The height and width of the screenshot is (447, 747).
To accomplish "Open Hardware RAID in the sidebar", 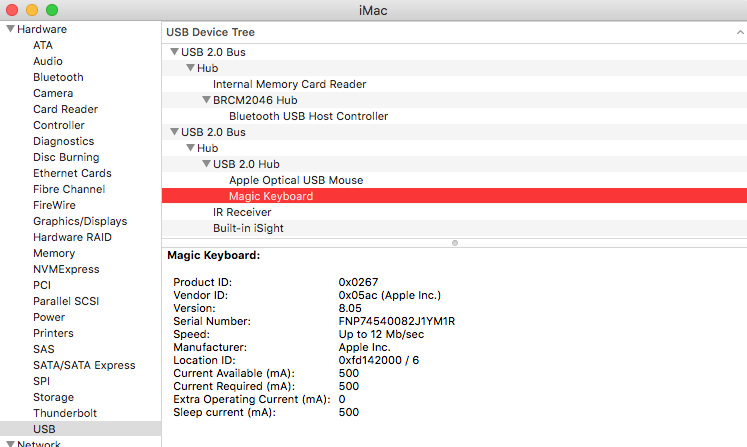I will pyautogui.click(x=72, y=237).
